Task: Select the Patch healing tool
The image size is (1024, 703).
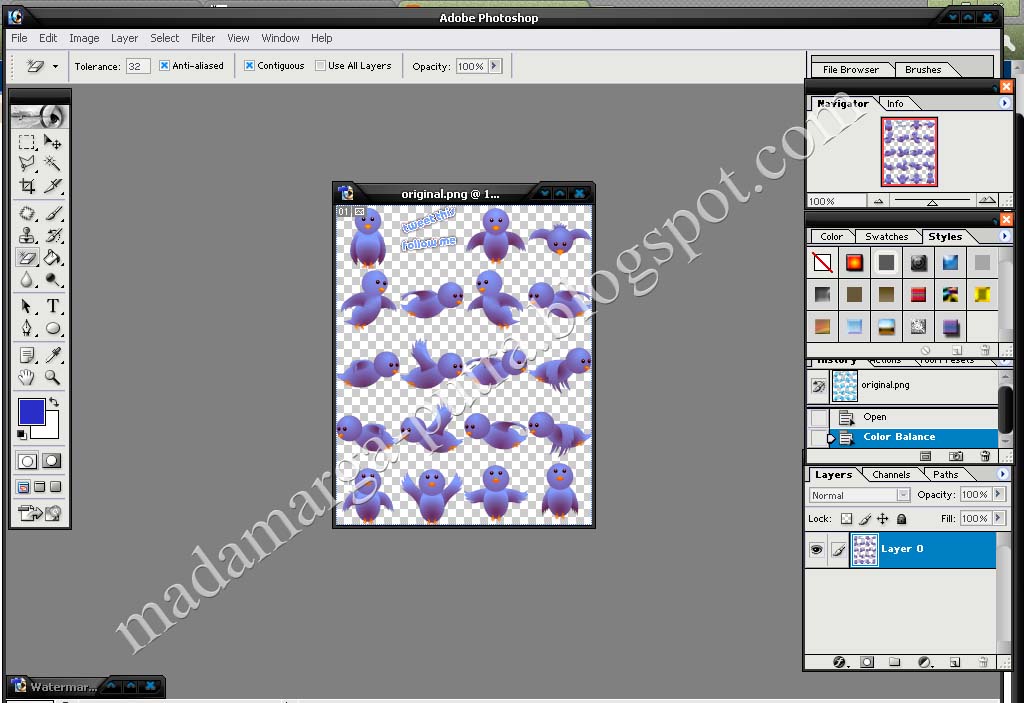Action: 27,213
